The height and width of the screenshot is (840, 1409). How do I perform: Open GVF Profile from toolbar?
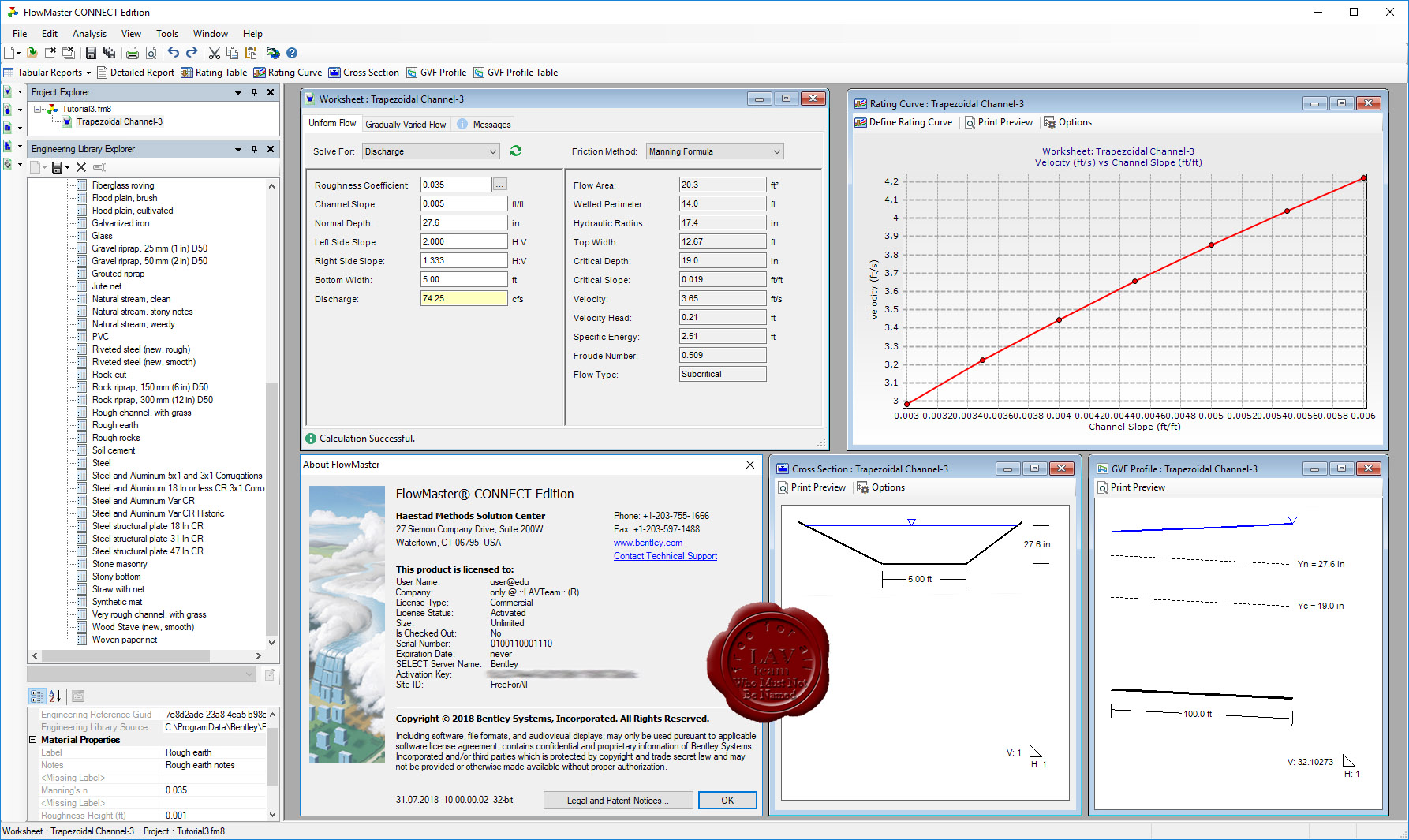pos(436,73)
